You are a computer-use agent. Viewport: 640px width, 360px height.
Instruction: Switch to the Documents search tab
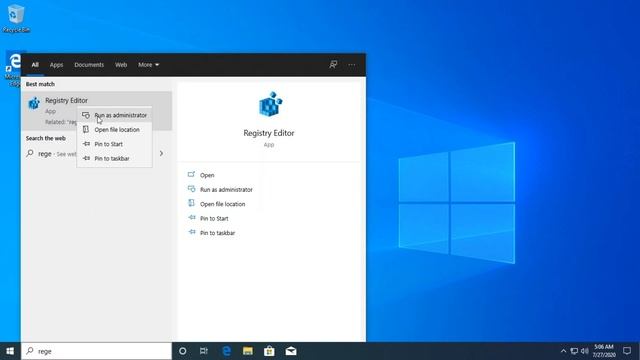click(89, 64)
